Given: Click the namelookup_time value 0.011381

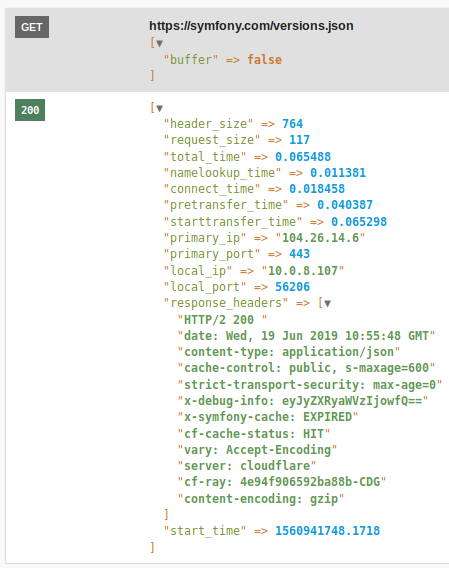Looking at the screenshot, I should pyautogui.click(x=338, y=173).
